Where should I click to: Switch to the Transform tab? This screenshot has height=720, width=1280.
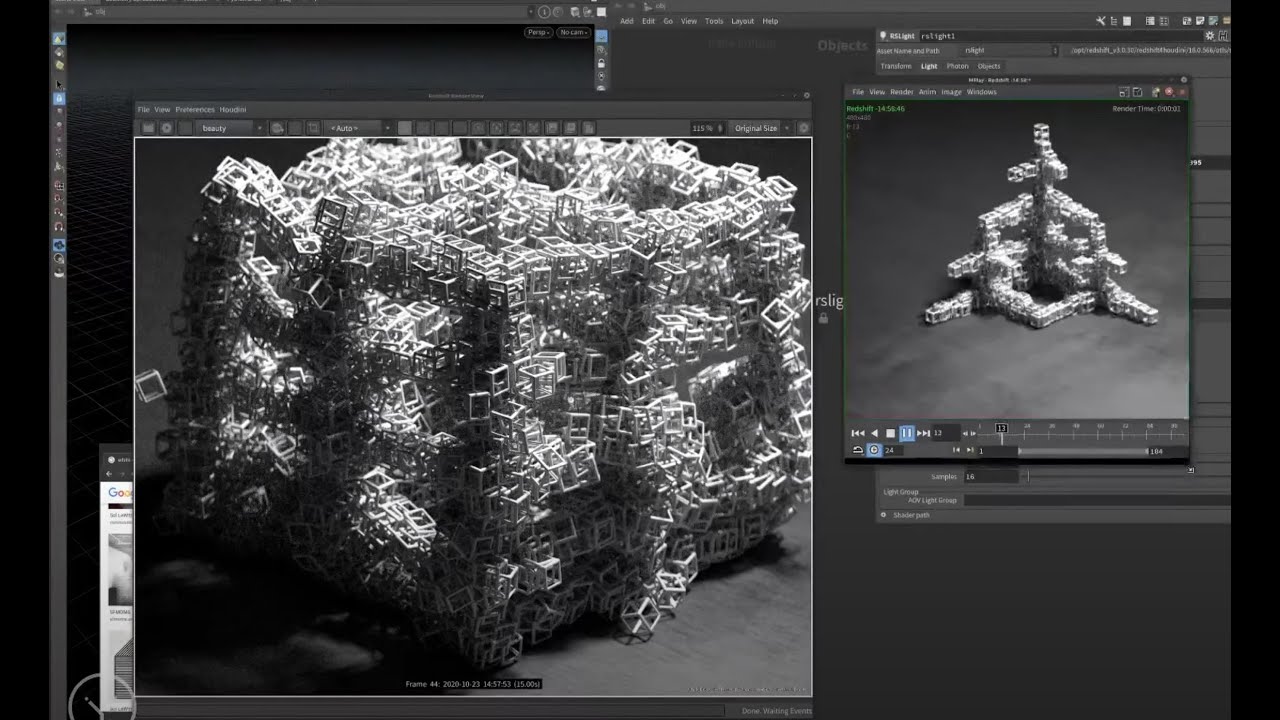tap(895, 66)
